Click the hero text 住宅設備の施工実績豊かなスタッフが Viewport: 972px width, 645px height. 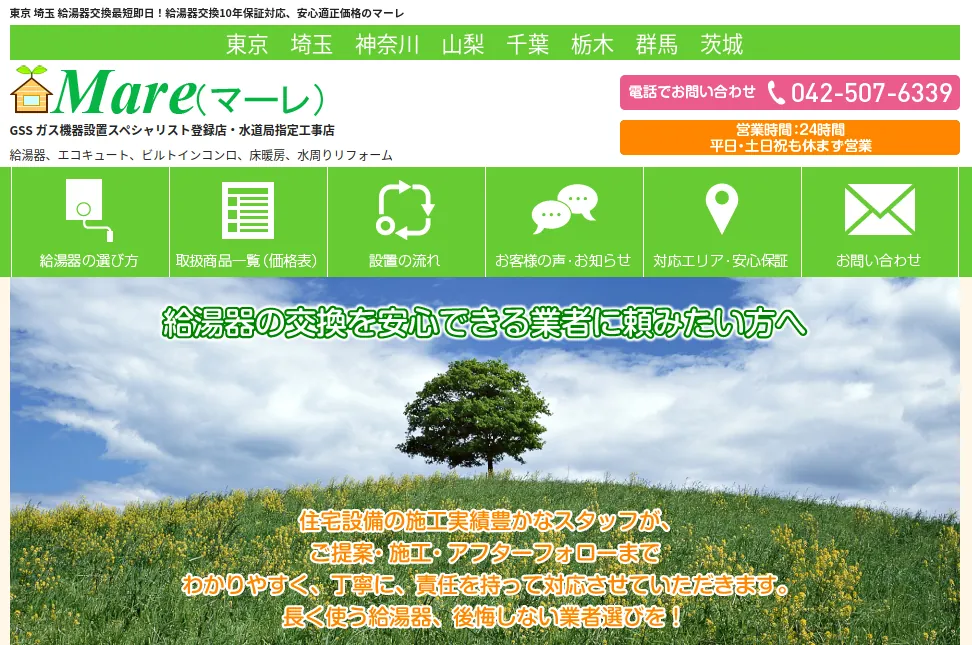[x=485, y=520]
